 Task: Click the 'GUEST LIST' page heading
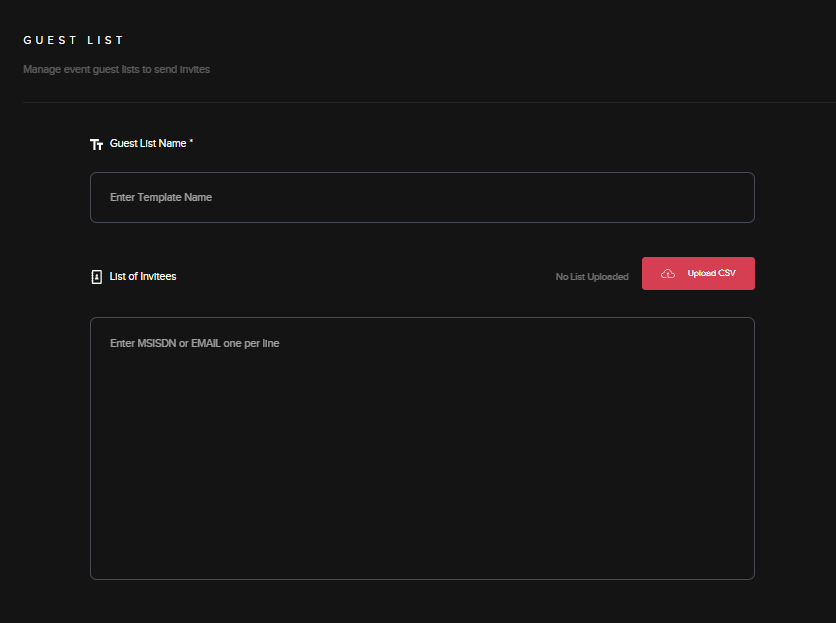click(74, 41)
